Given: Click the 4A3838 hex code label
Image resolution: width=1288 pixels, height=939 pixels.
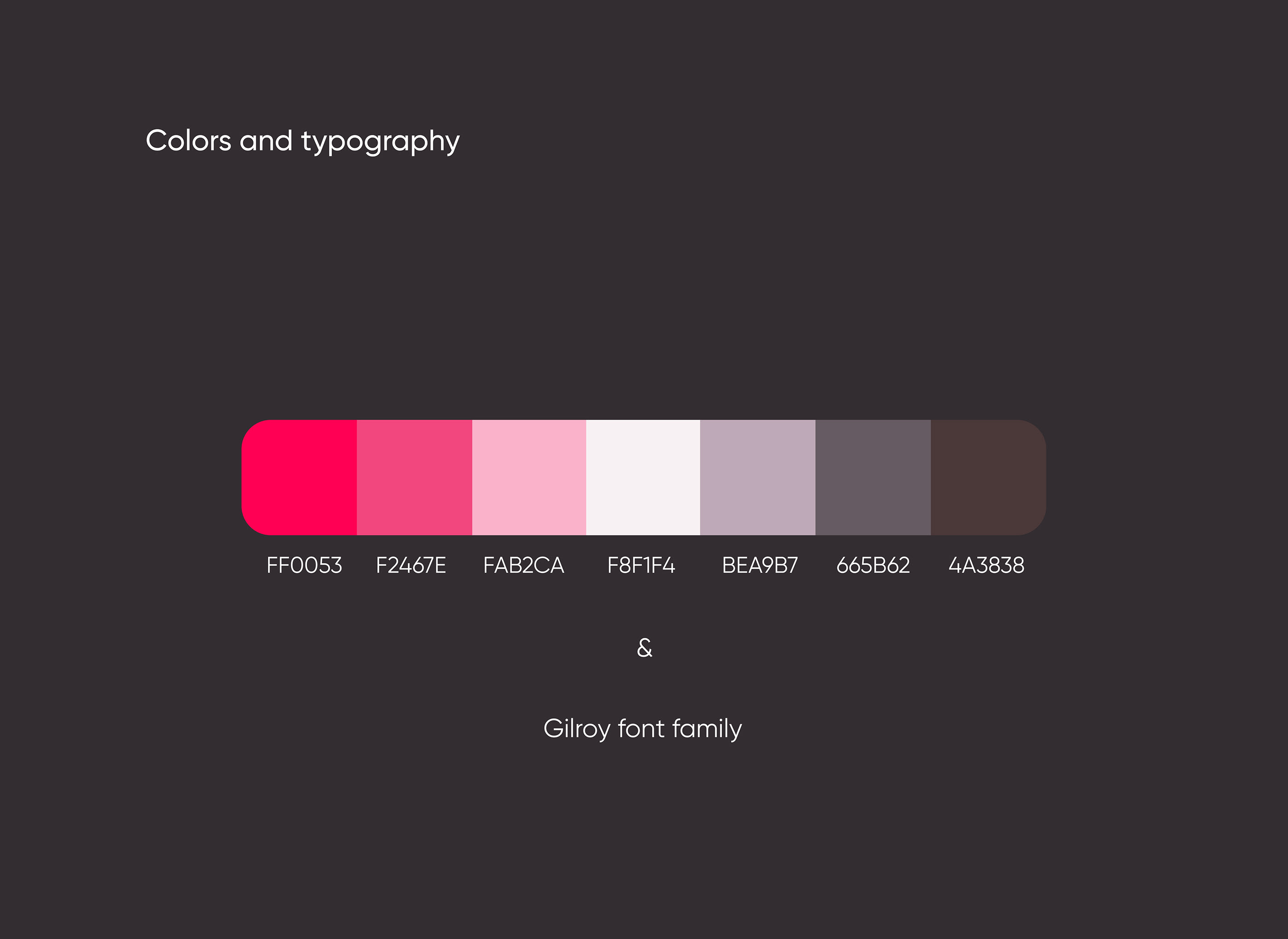Looking at the screenshot, I should point(987,566).
